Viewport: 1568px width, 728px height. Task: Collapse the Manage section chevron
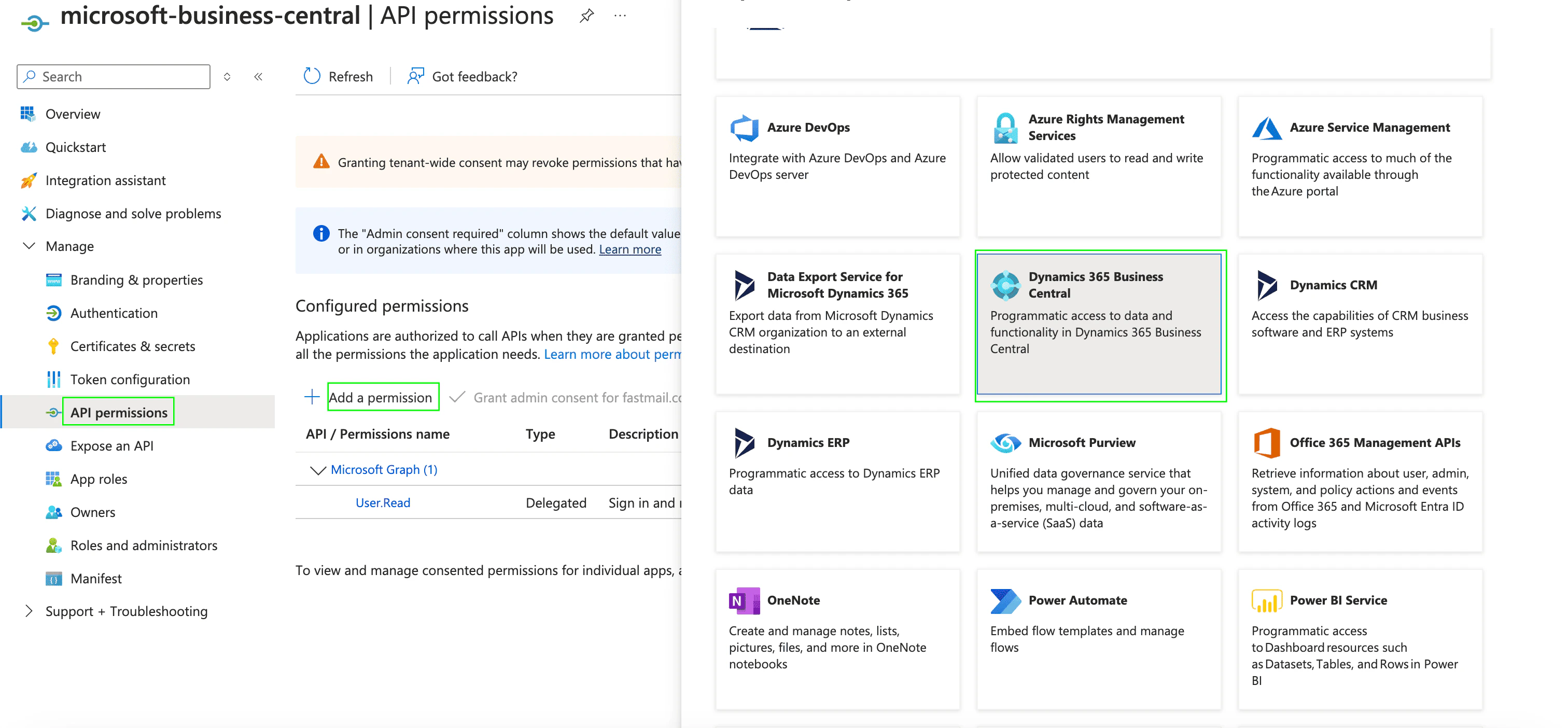29,246
